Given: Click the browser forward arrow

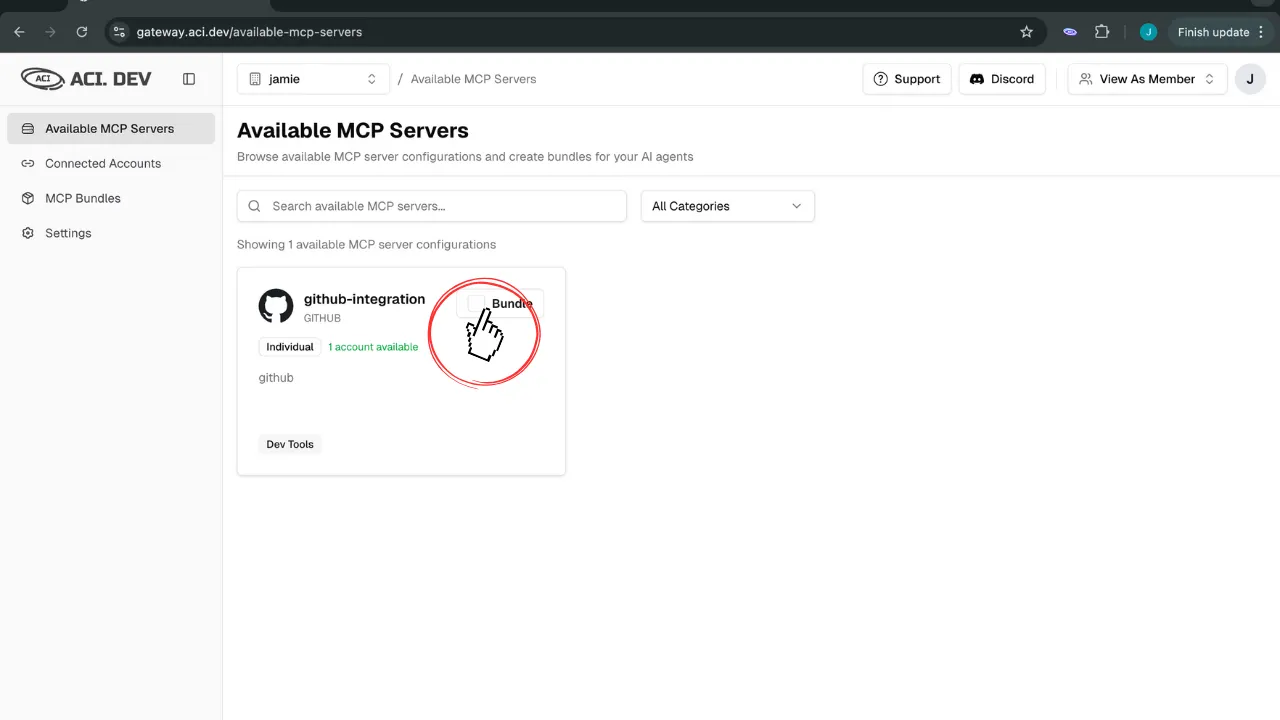Looking at the screenshot, I should [50, 32].
